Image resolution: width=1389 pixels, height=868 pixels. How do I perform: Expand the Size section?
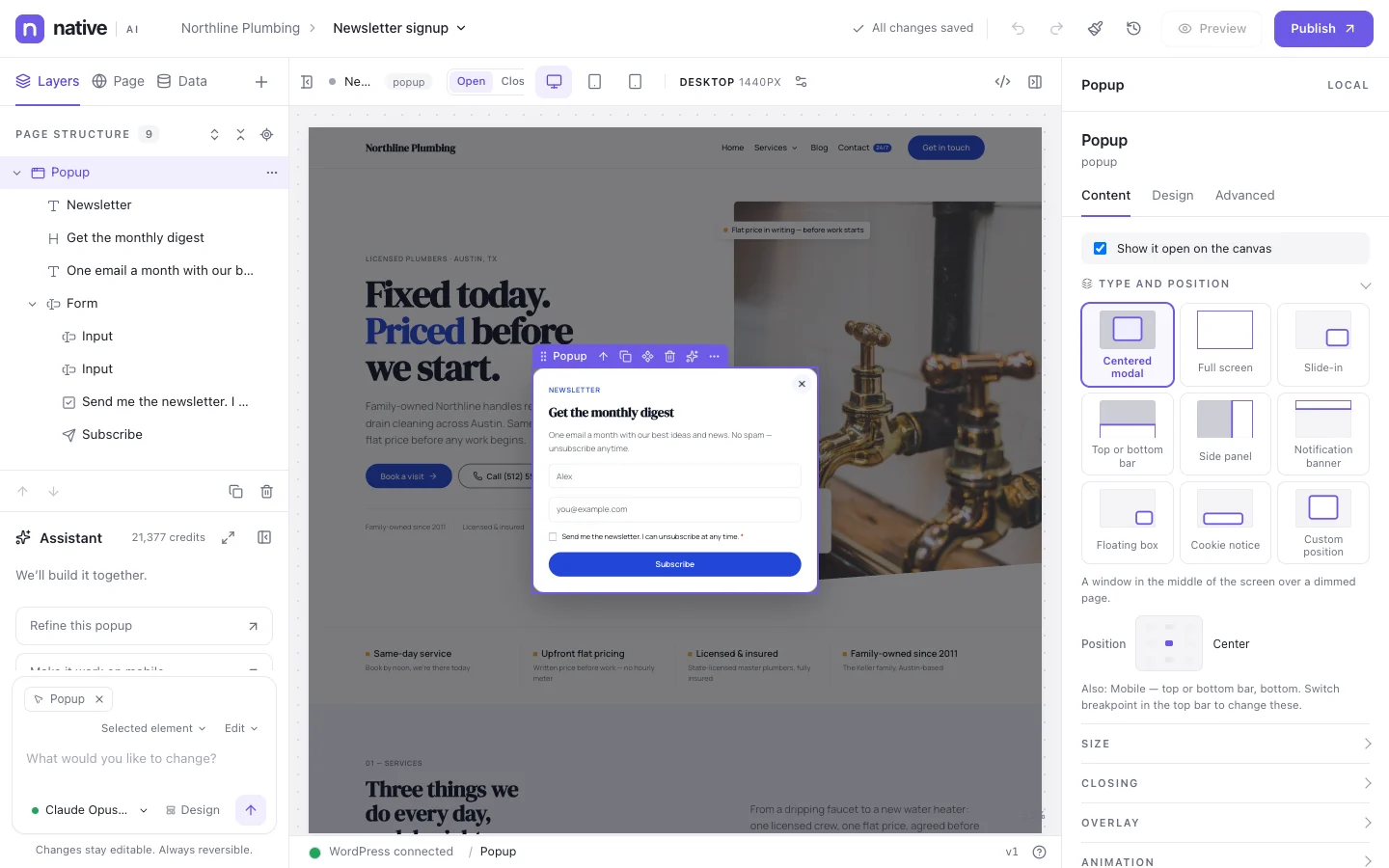tap(1225, 744)
